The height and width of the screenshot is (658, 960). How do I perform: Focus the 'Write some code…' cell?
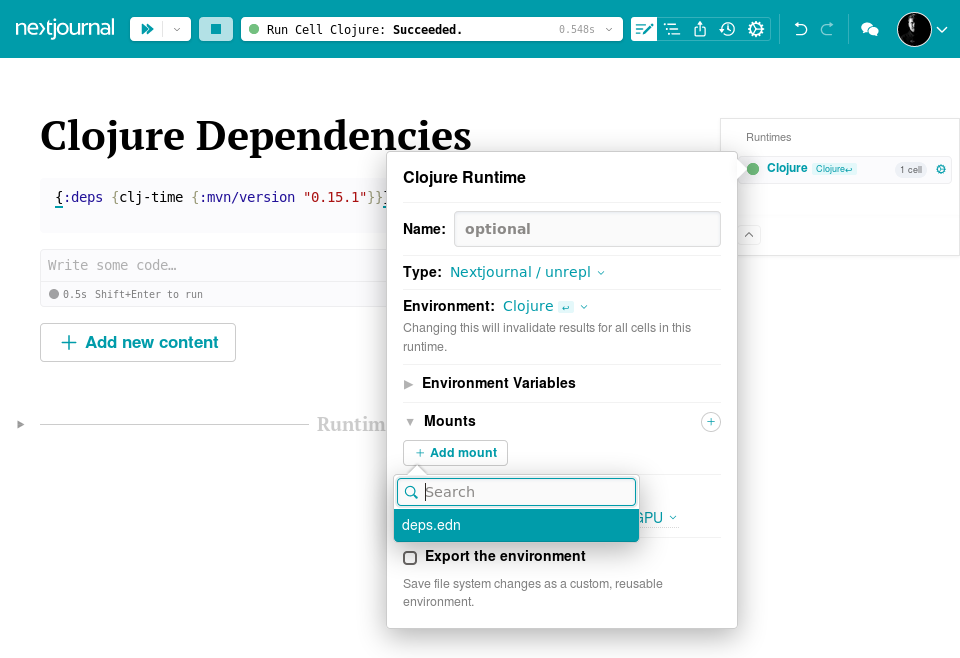tap(213, 265)
